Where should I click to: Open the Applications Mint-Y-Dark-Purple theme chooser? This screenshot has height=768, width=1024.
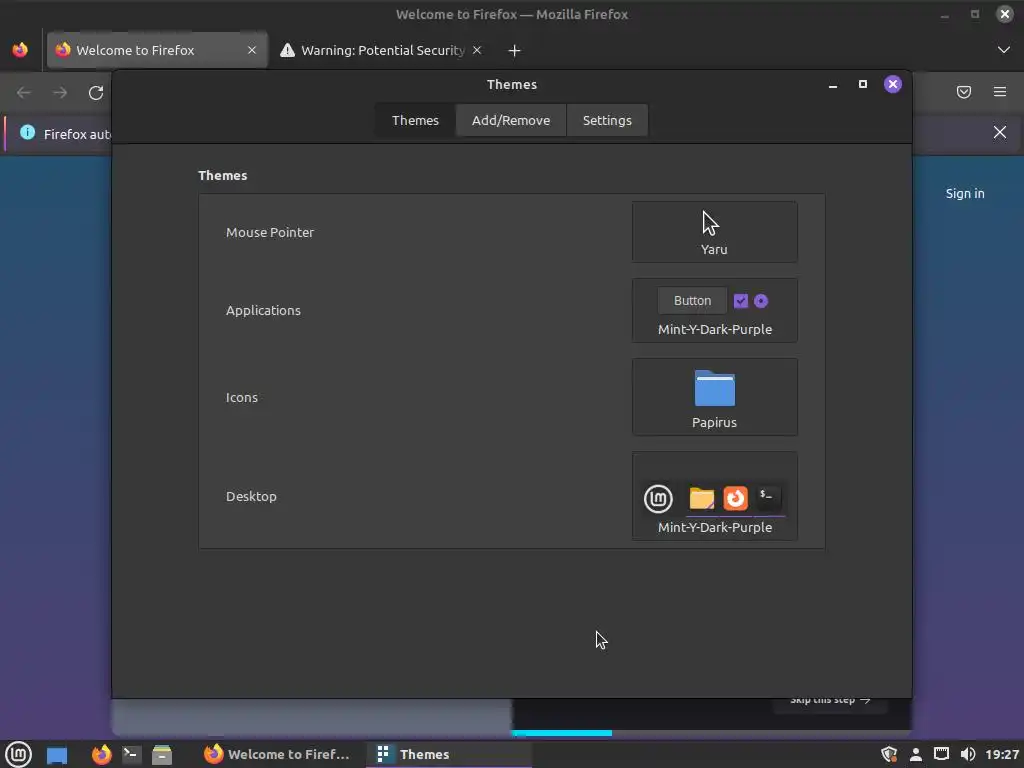point(714,310)
